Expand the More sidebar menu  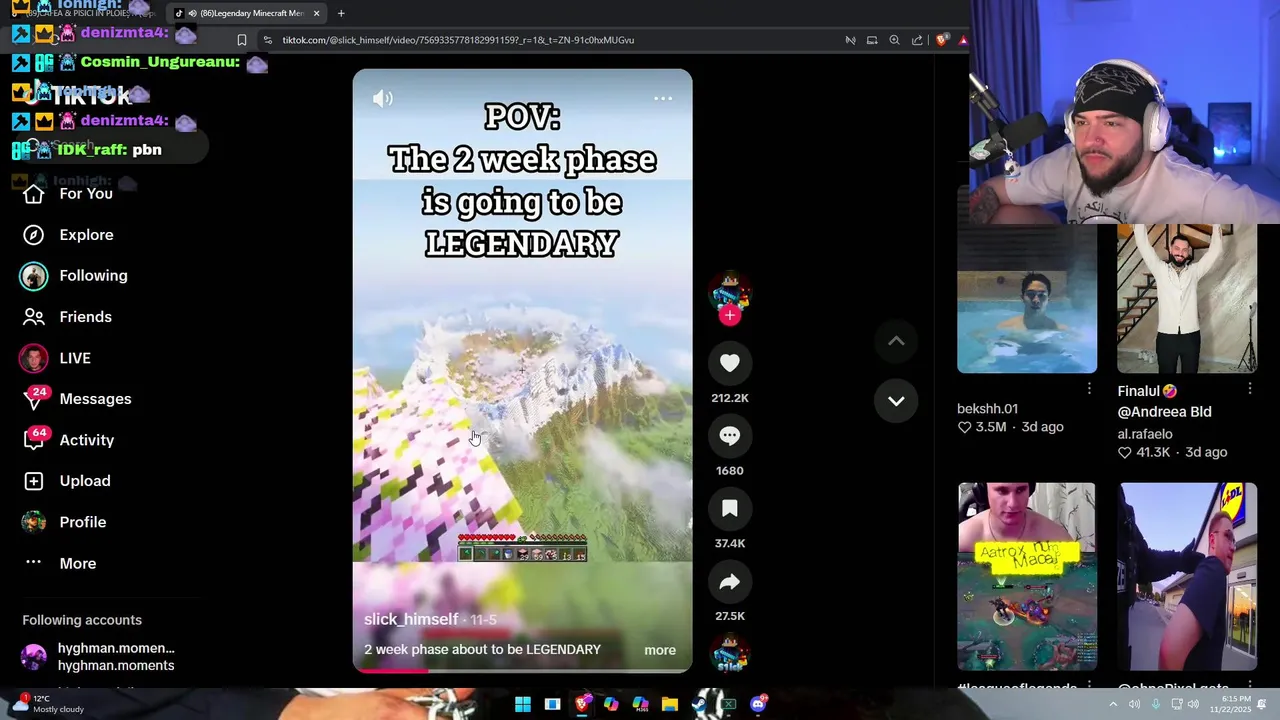(x=60, y=563)
